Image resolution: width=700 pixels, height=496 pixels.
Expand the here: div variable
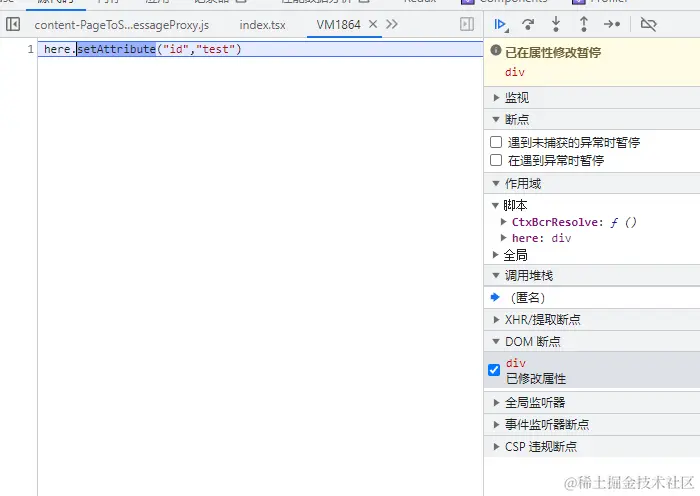(x=504, y=238)
